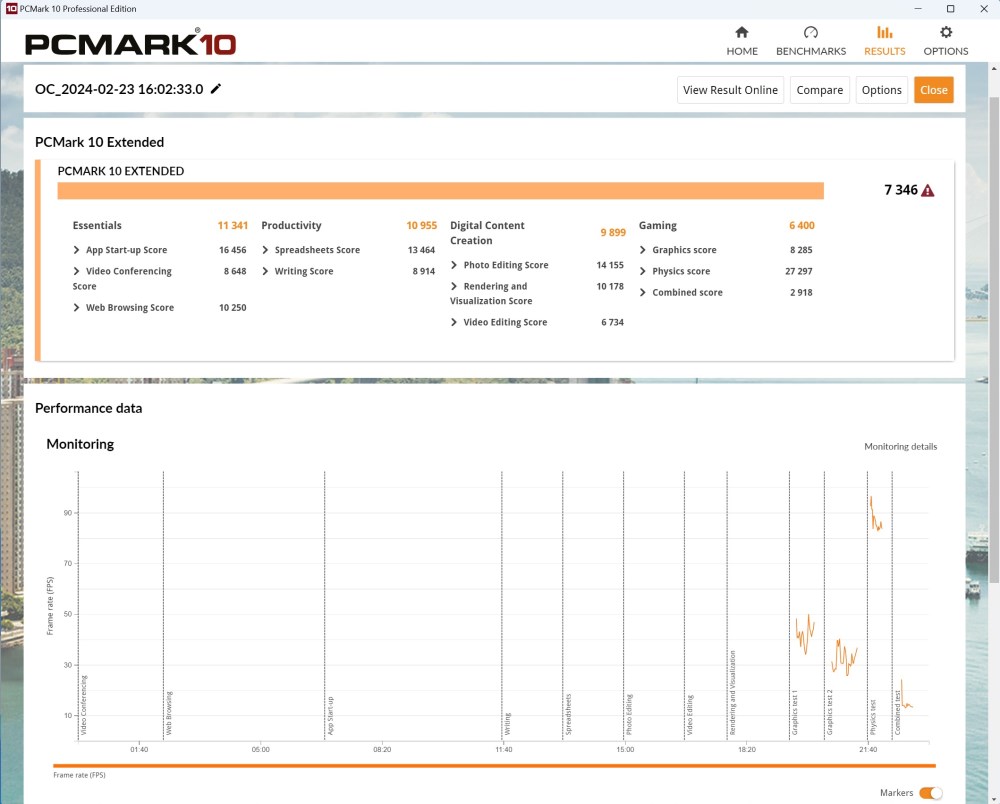Click the scrollbar up arrow
The height and width of the screenshot is (804, 1000).
[994, 68]
